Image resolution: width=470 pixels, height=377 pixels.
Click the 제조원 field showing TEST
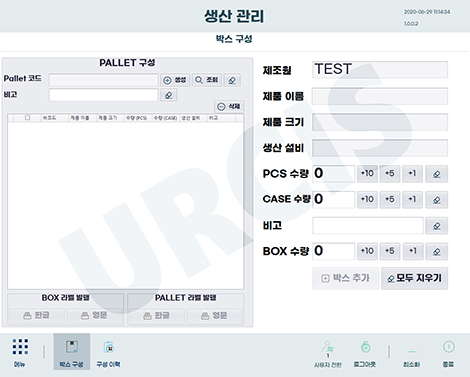tap(380, 70)
